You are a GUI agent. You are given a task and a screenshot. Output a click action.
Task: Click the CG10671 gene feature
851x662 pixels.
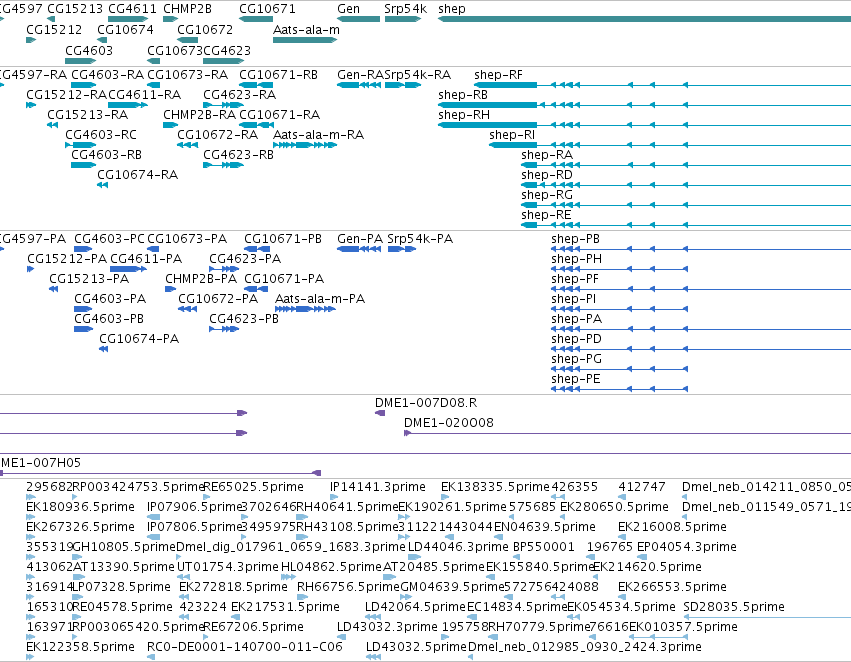pyautogui.click(x=256, y=19)
